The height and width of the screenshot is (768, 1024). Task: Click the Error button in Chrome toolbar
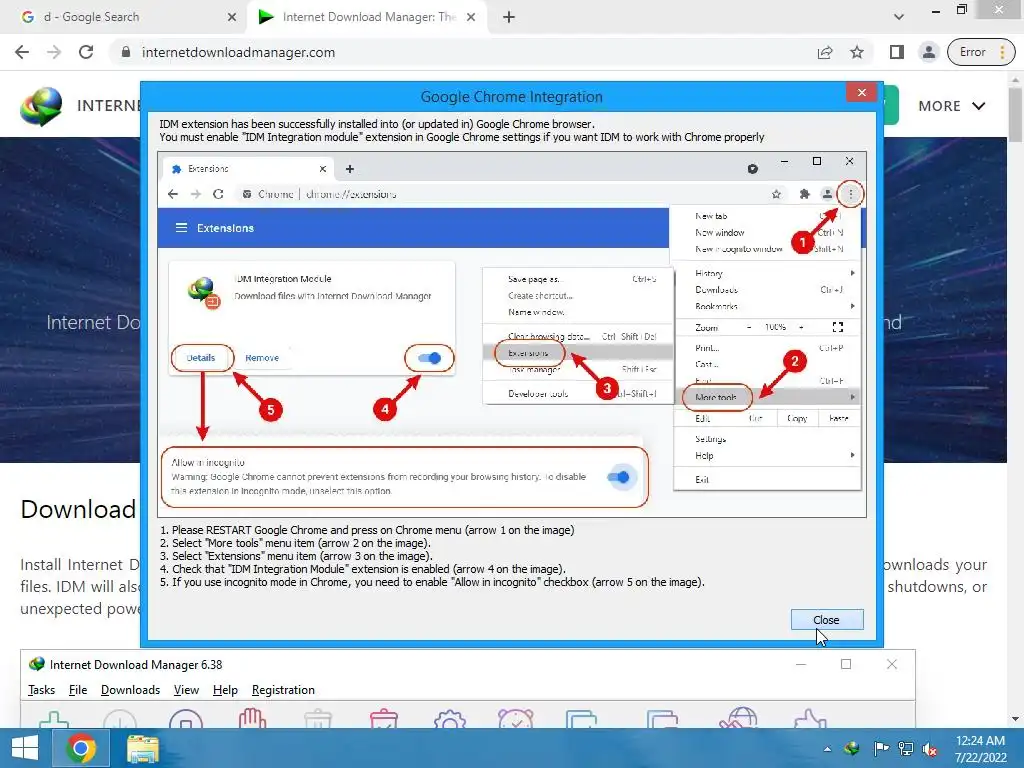(972, 52)
